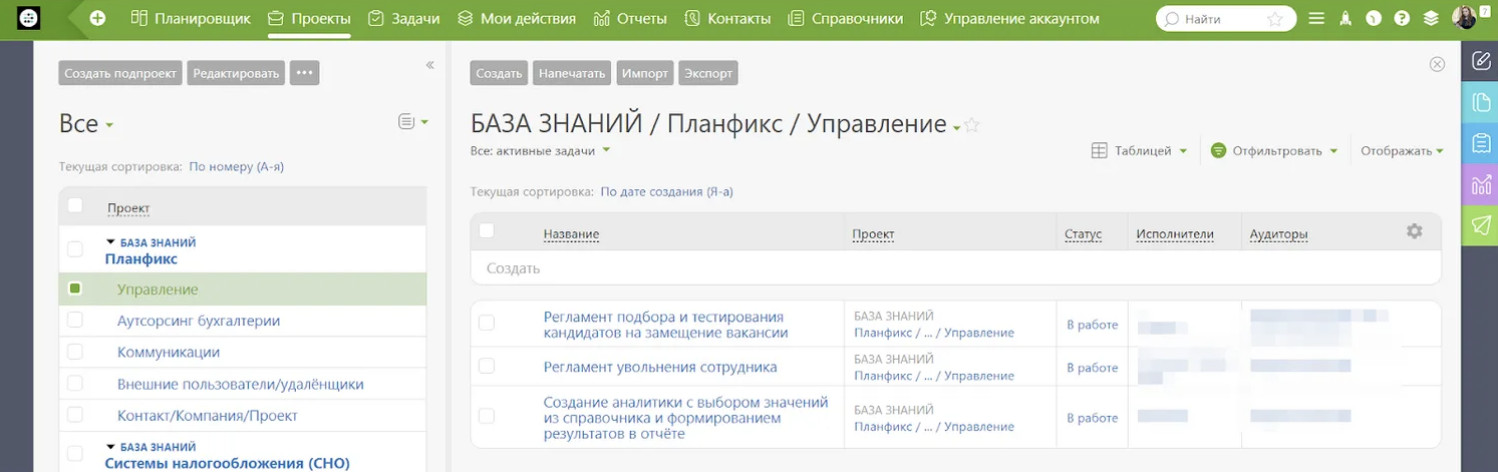The image size is (1498, 472).
Task: Open dropdown arrow next to Управление title
Action: point(956,128)
